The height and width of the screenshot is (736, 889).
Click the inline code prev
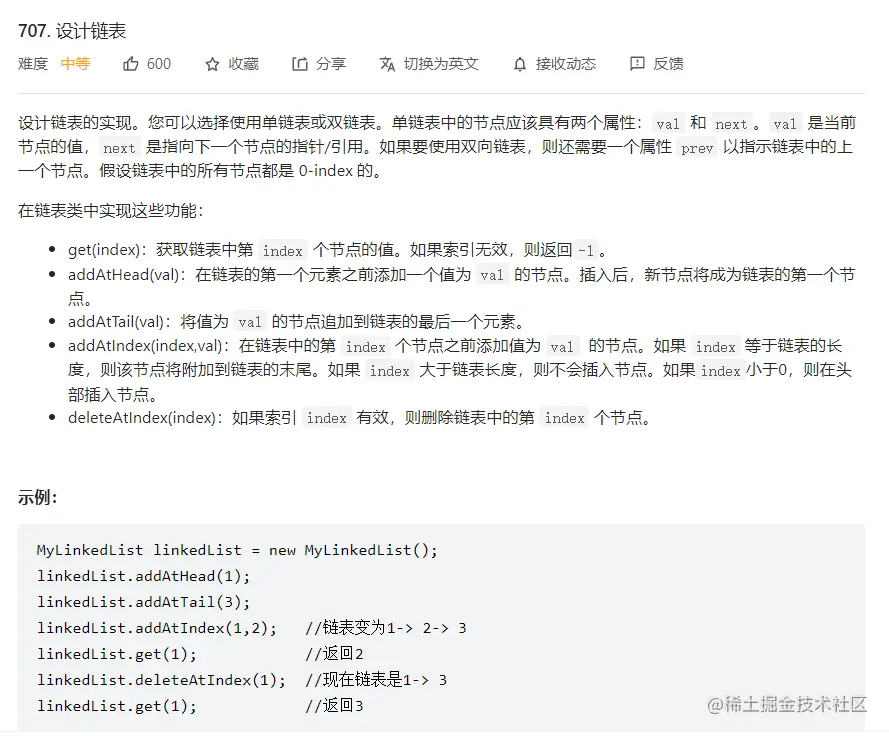(697, 148)
